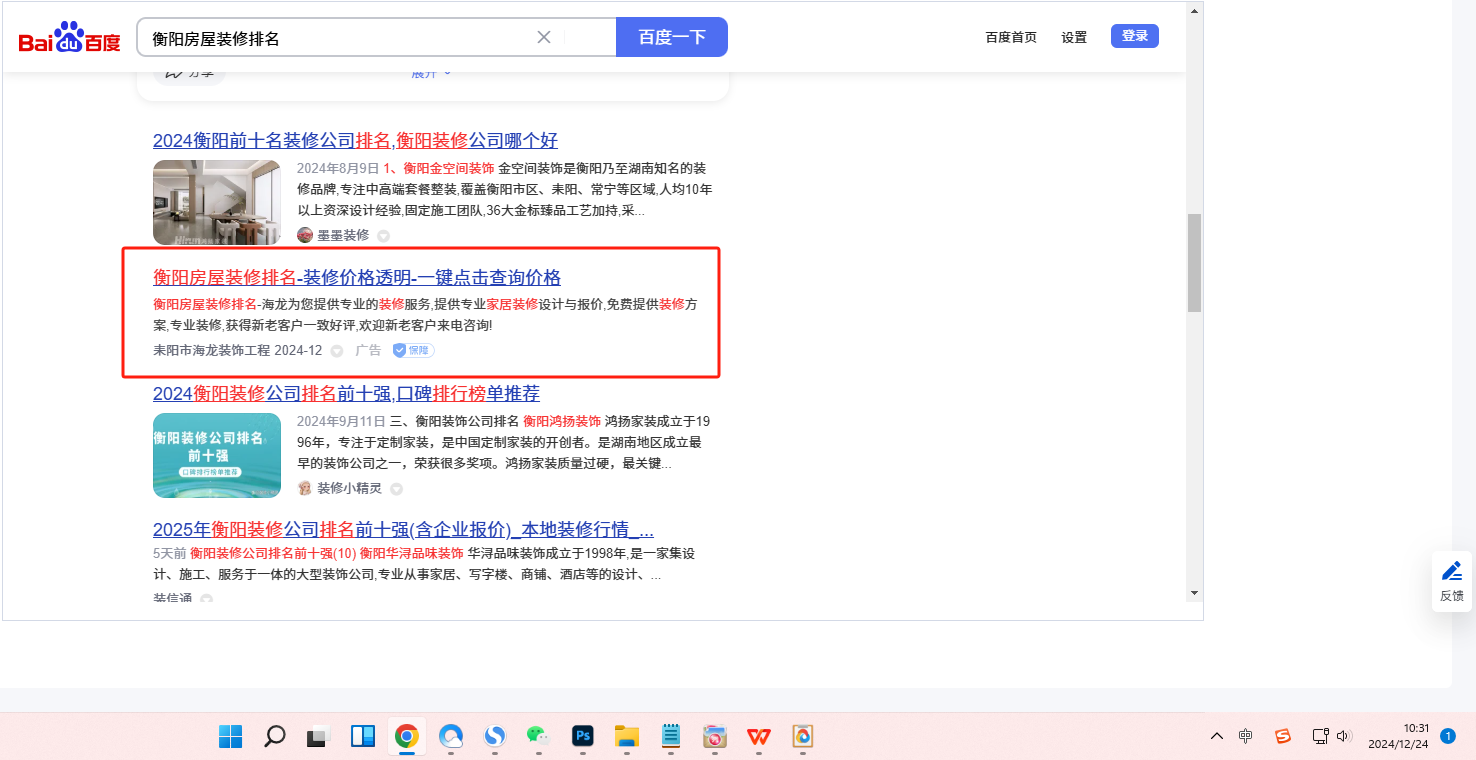Open 设置 in the top navigation
Screen dimensions: 1476x760
pos(1074,37)
